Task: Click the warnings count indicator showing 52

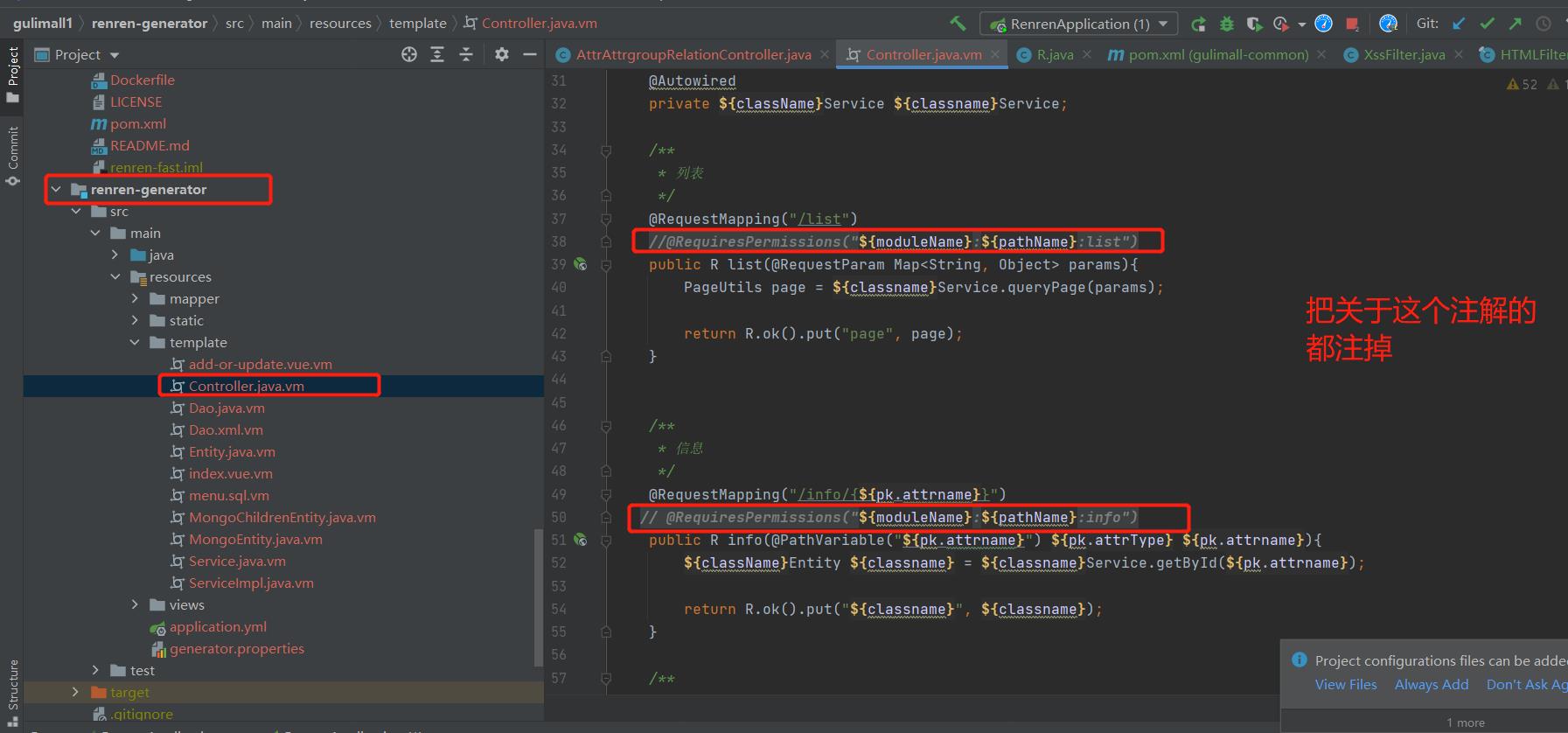Action: click(1523, 84)
